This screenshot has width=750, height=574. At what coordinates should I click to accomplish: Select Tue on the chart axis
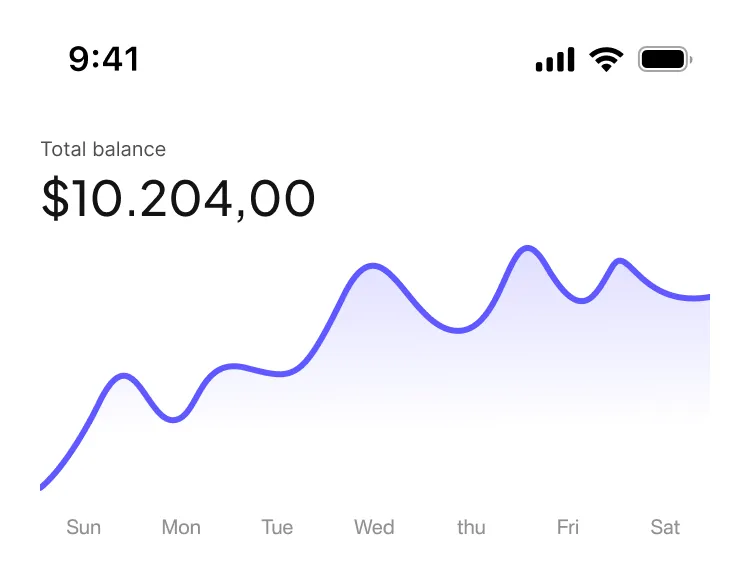click(x=277, y=527)
